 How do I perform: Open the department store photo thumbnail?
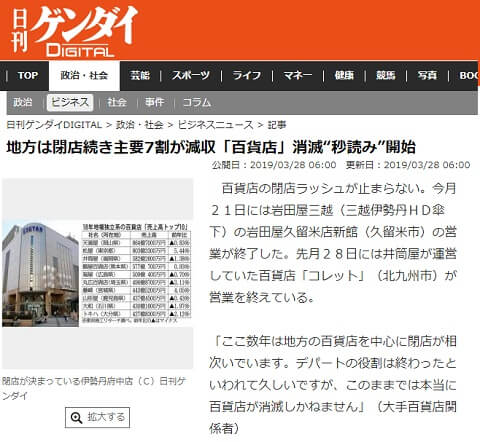click(97, 274)
